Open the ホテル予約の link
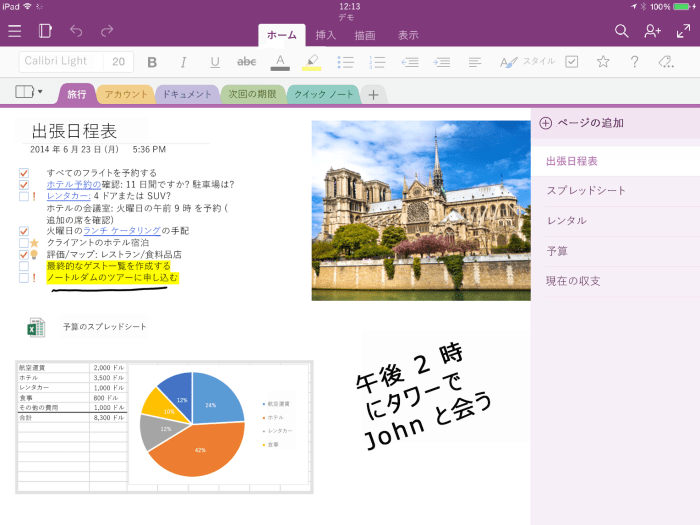 coord(74,184)
